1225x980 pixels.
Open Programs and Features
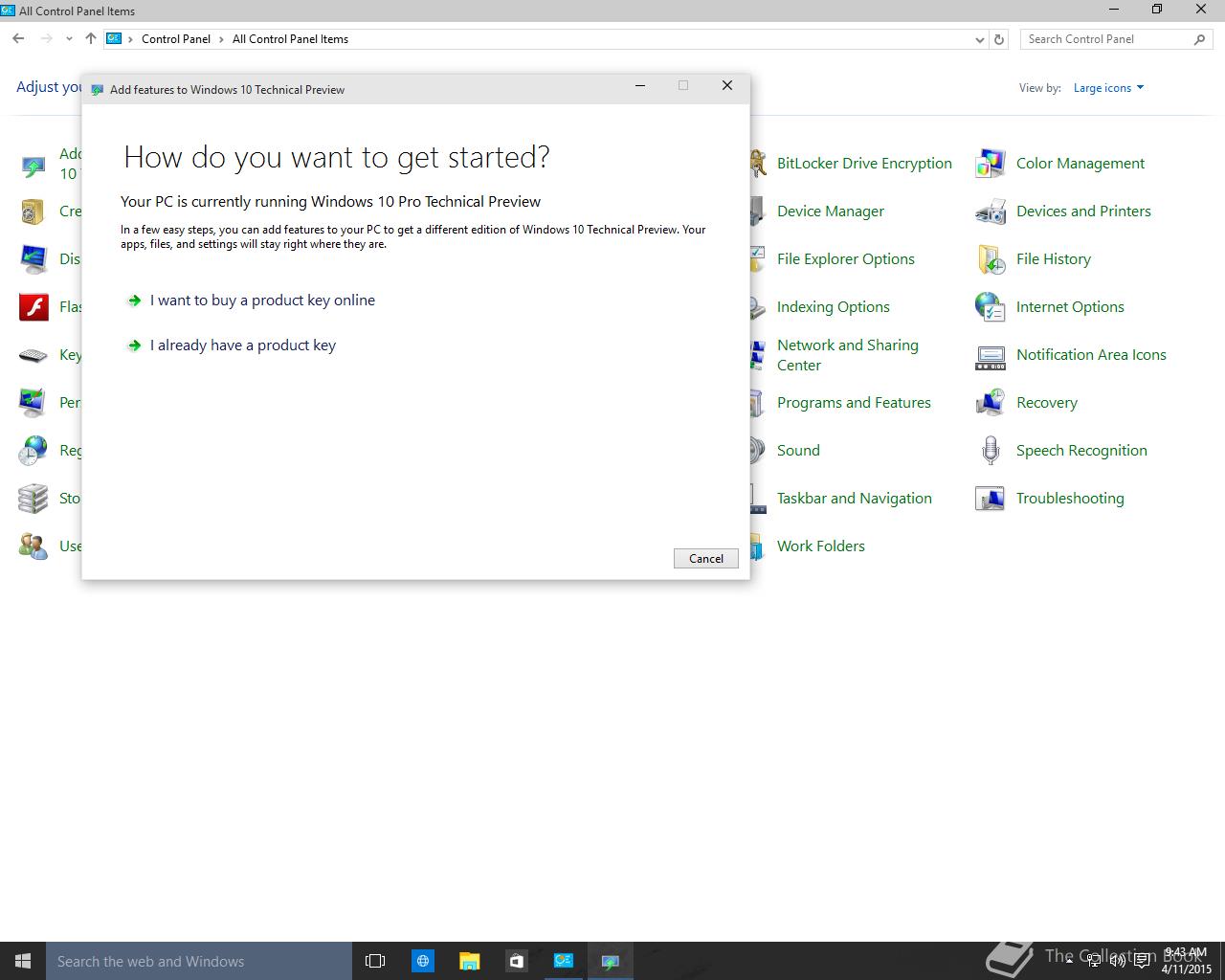(x=854, y=403)
